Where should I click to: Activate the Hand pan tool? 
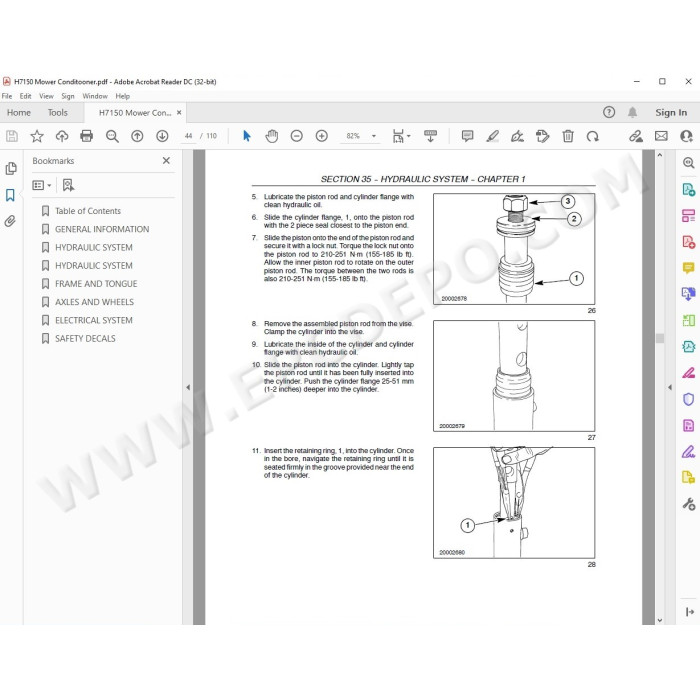[x=271, y=136]
